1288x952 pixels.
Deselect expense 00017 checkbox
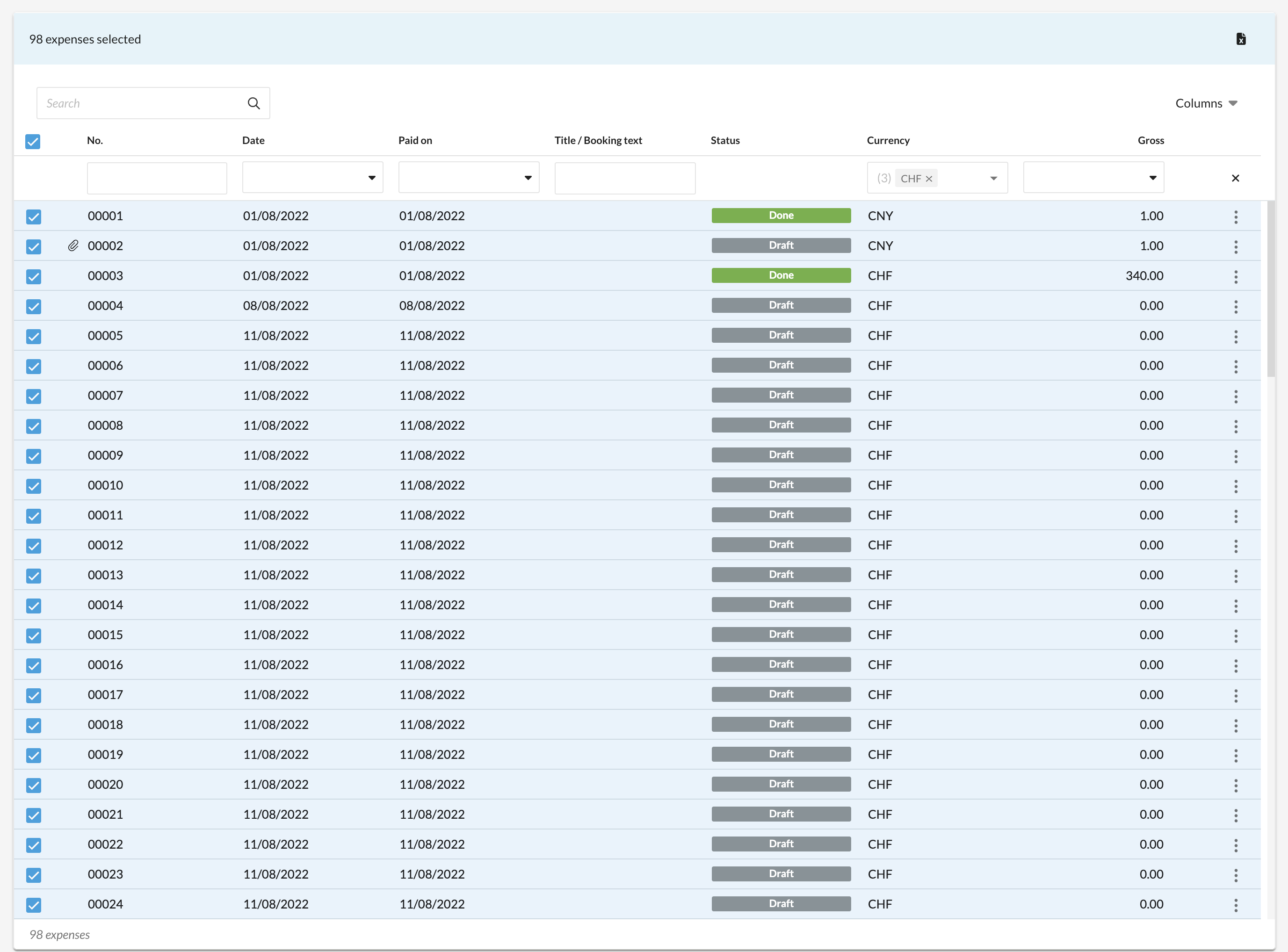33,695
